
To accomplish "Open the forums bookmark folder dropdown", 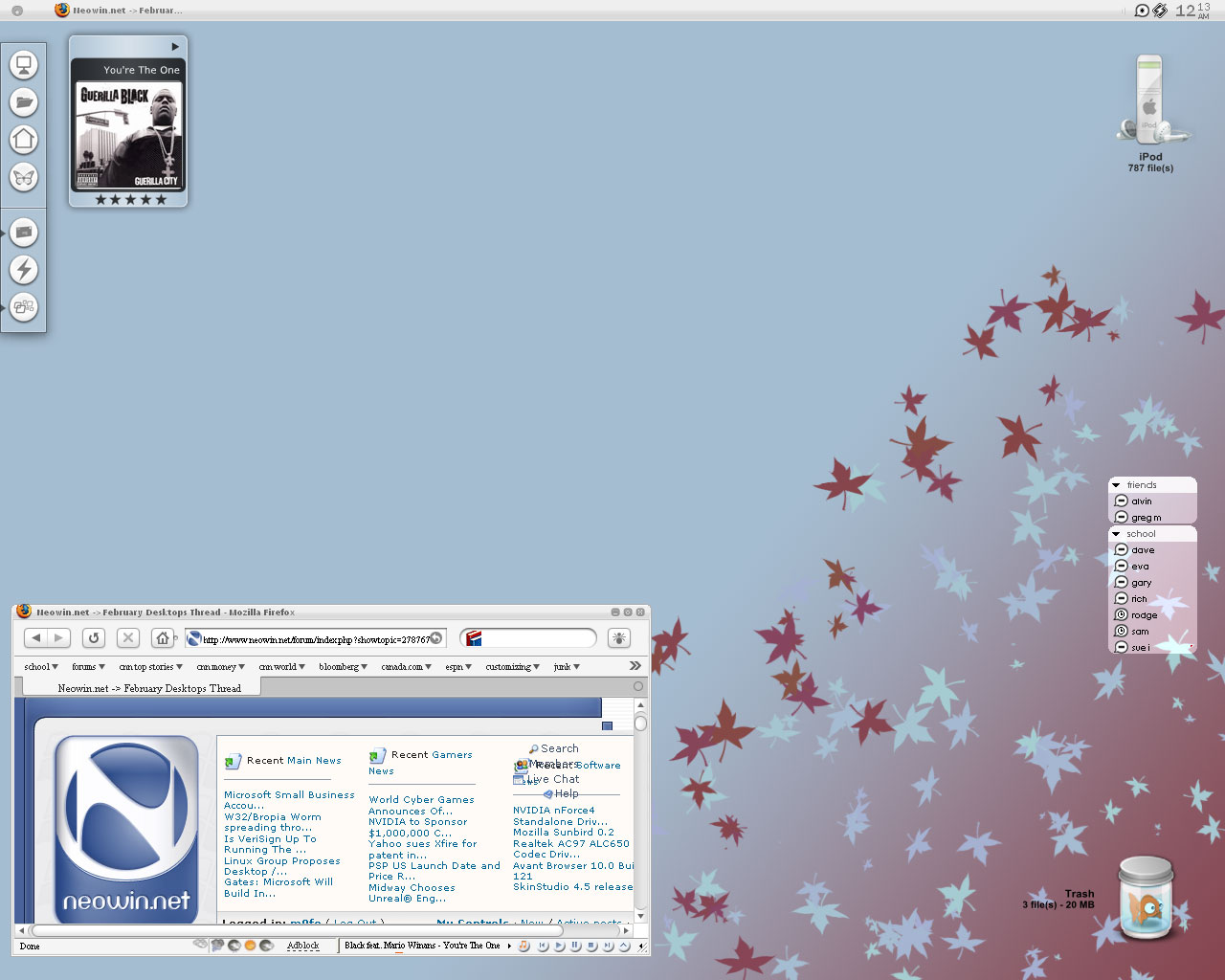I will [88, 667].
